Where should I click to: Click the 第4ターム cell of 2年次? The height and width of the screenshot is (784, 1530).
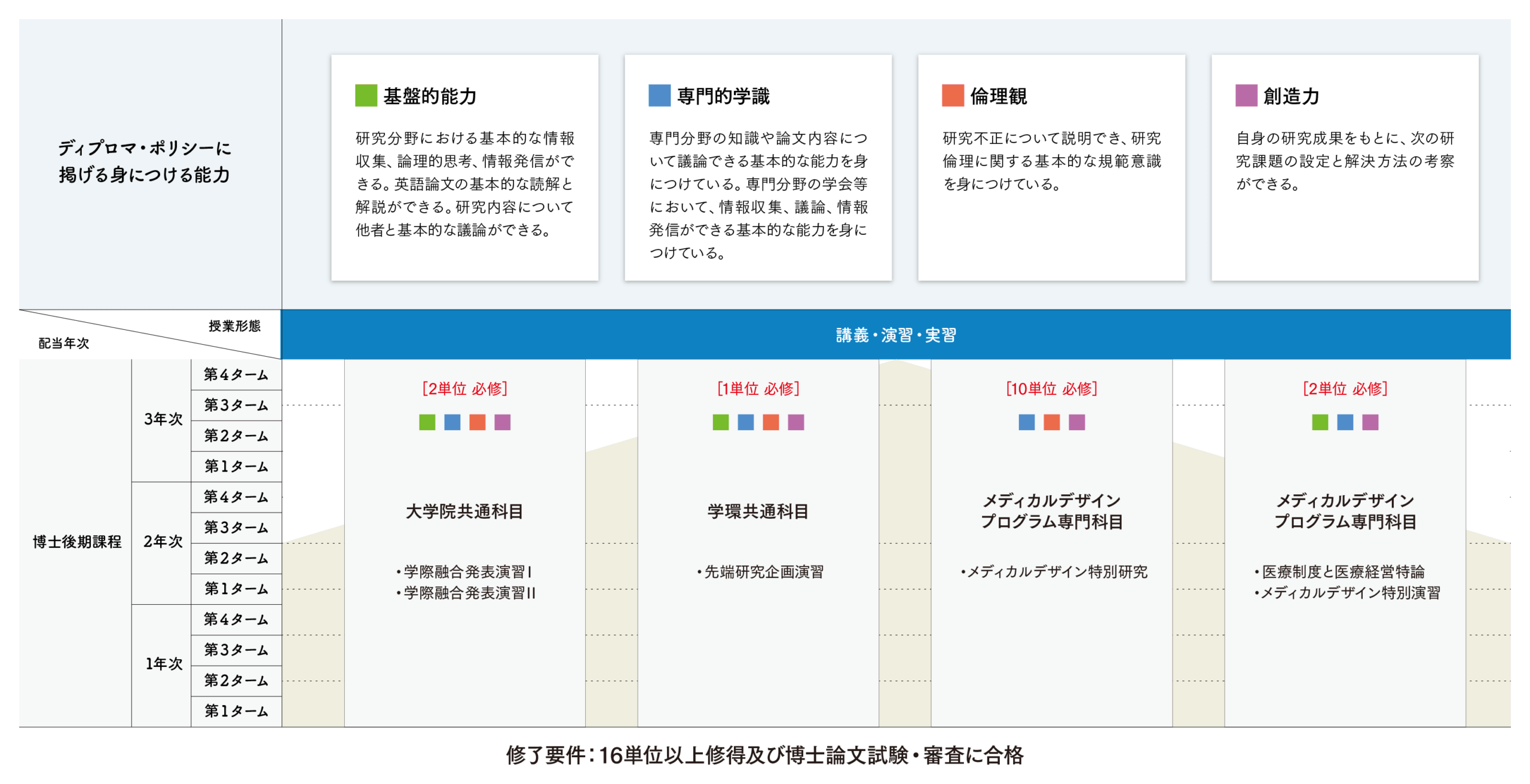pyautogui.click(x=236, y=497)
